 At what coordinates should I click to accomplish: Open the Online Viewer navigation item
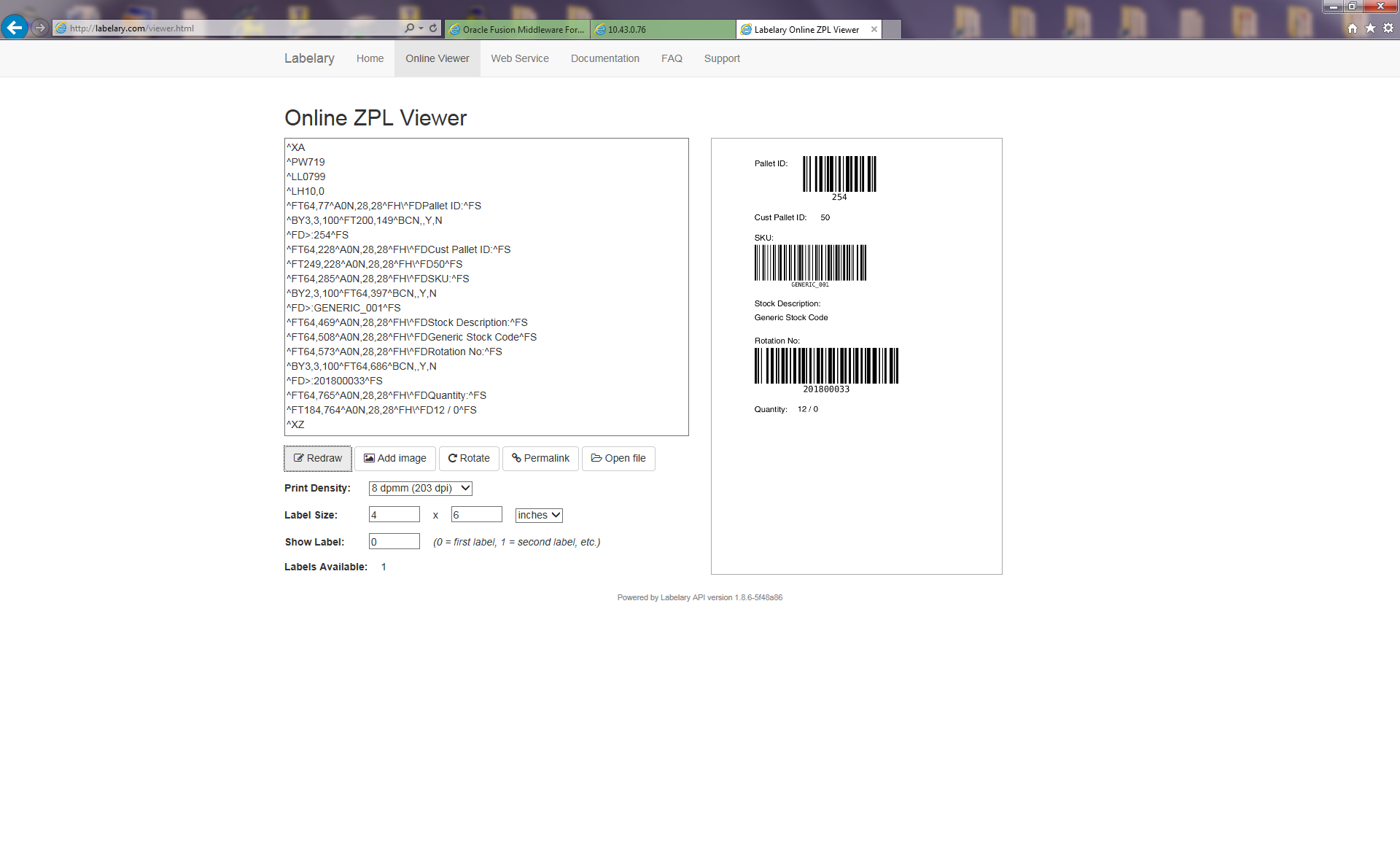[x=437, y=58]
